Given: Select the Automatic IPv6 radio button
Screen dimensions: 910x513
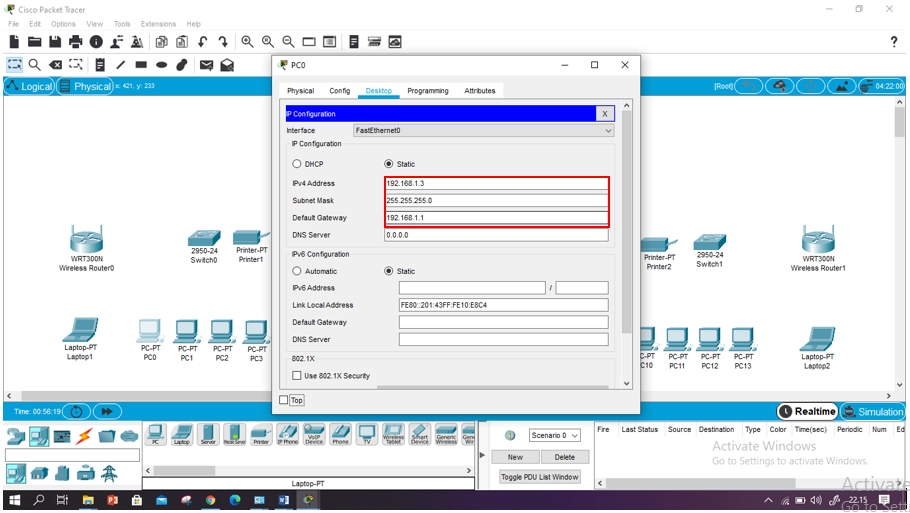Looking at the screenshot, I should tap(297, 271).
